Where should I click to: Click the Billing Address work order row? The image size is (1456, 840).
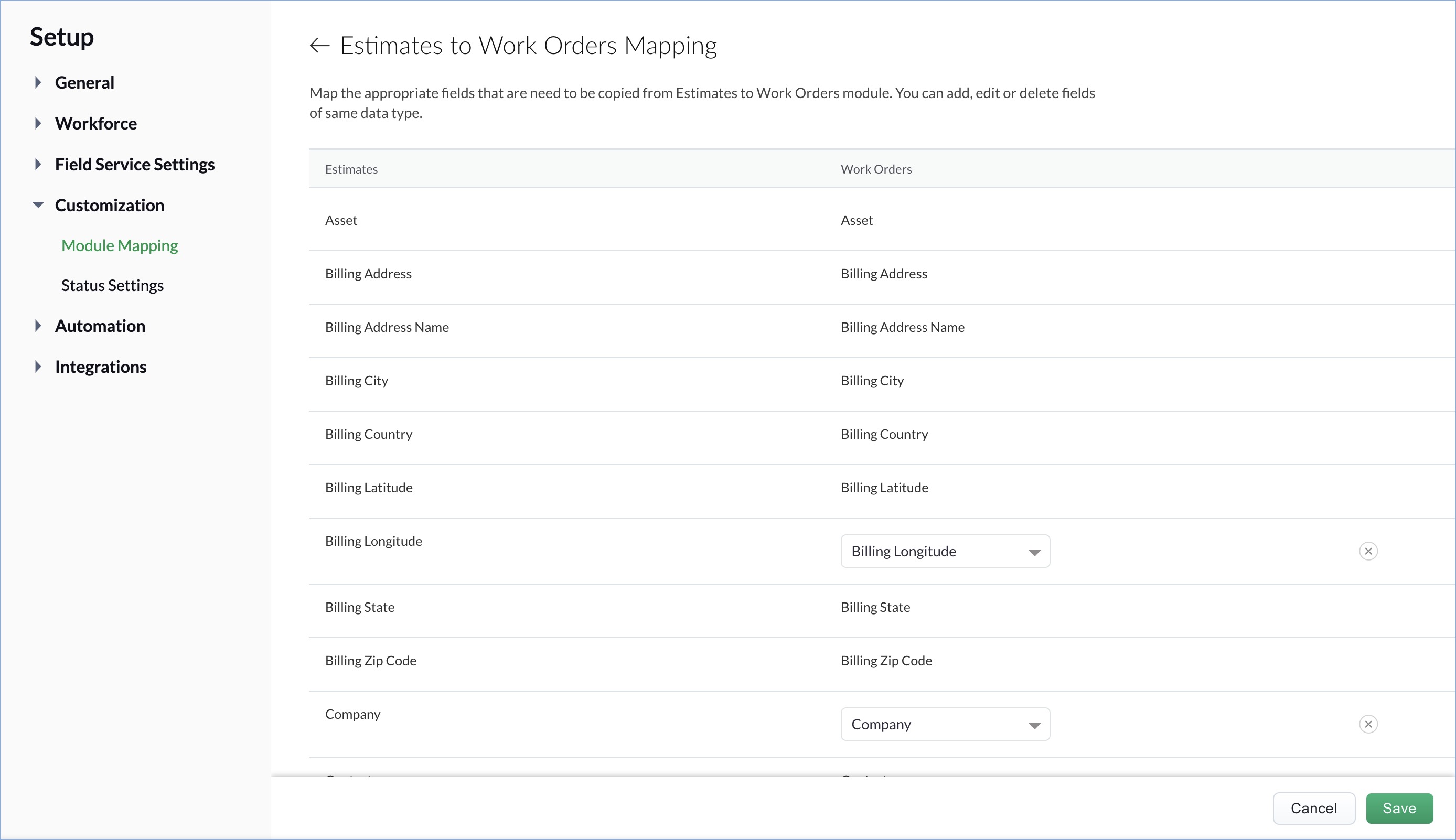[x=884, y=274]
